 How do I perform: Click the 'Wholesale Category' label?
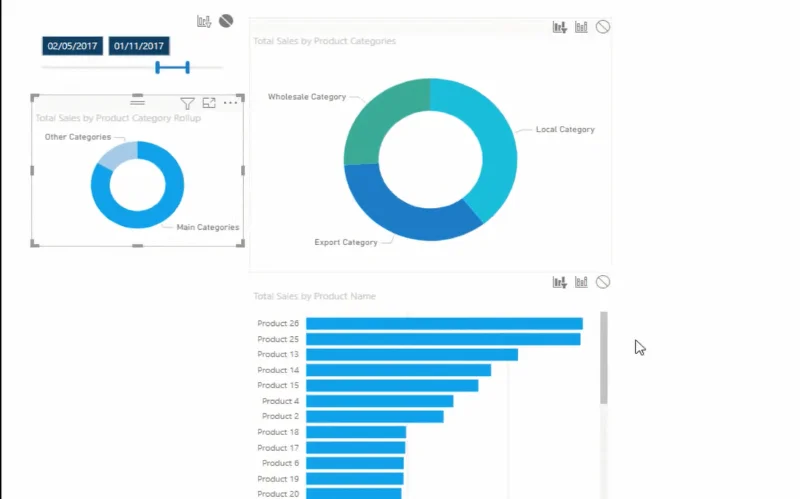coord(307,97)
